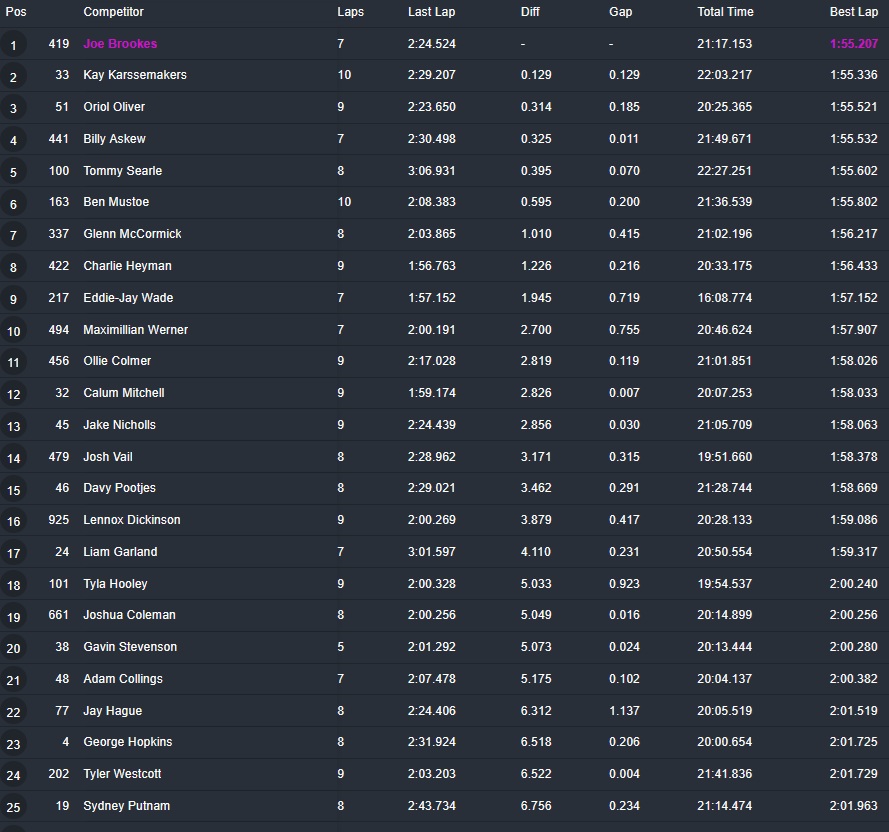Sort by the Last Lap column header

431,12
